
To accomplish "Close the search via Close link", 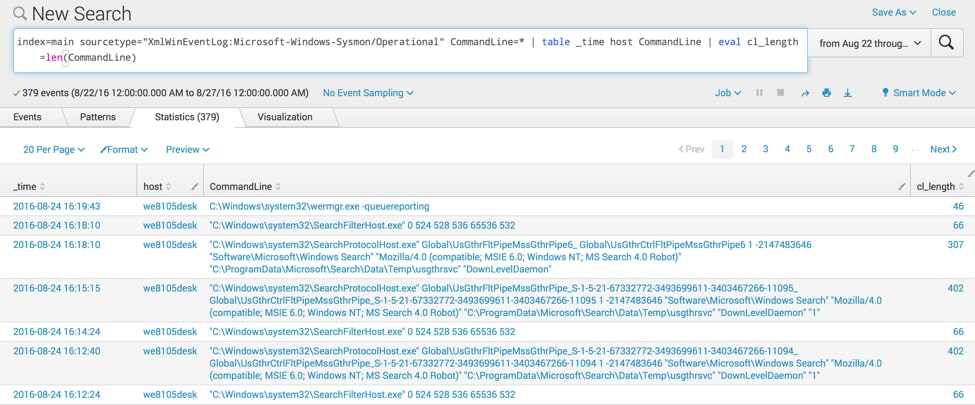I will tap(944, 12).
